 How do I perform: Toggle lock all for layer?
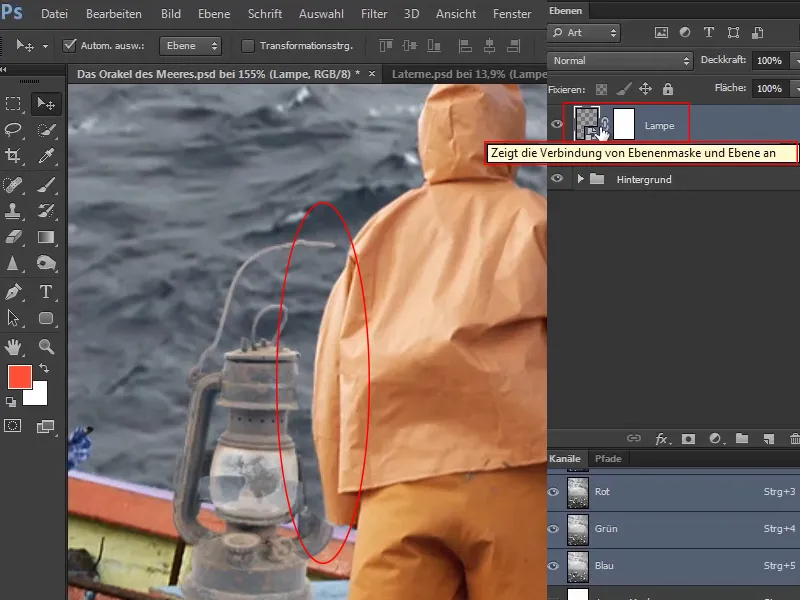(x=668, y=89)
